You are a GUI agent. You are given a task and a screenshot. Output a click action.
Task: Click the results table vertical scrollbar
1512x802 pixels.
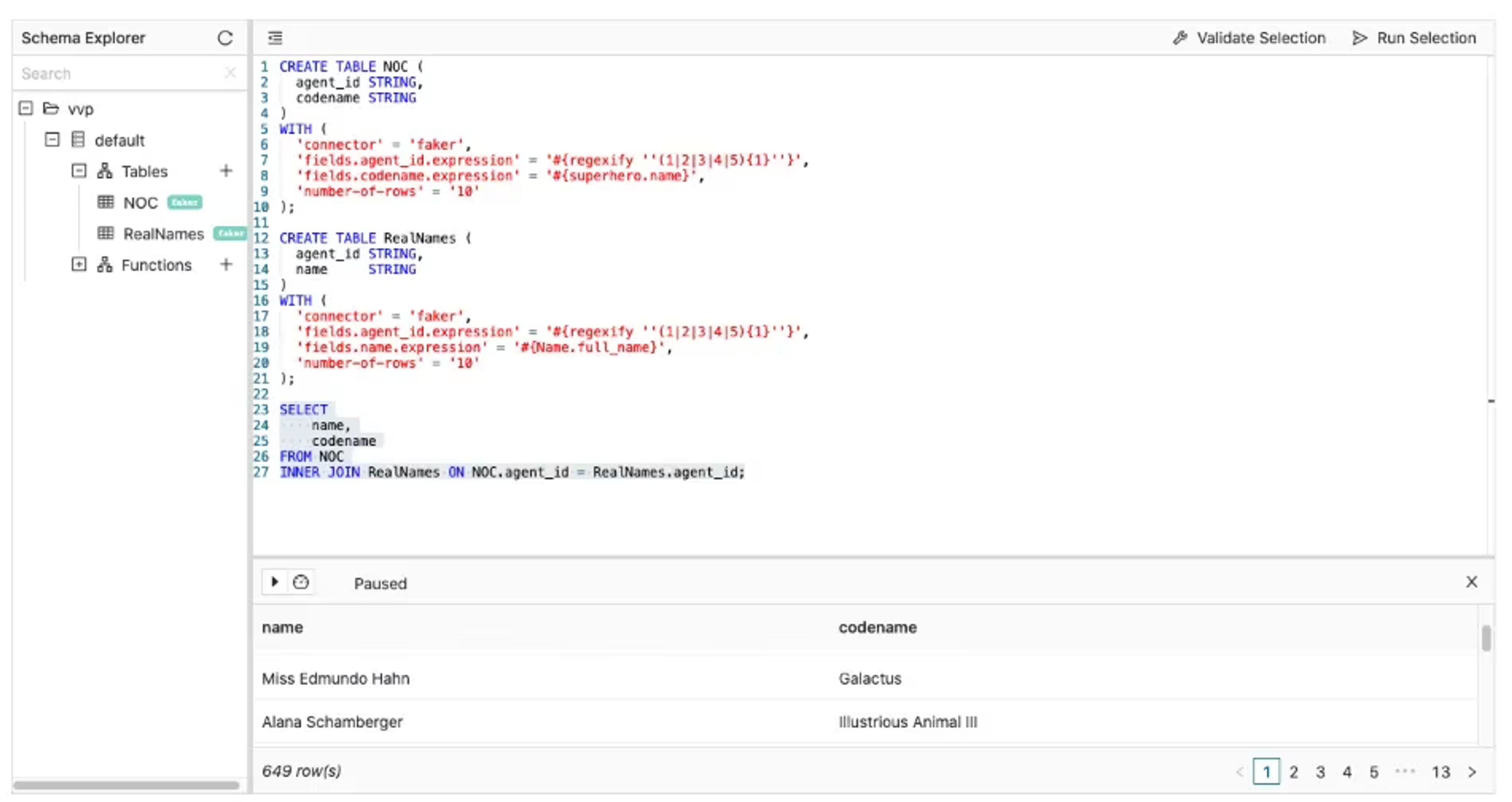(1486, 639)
